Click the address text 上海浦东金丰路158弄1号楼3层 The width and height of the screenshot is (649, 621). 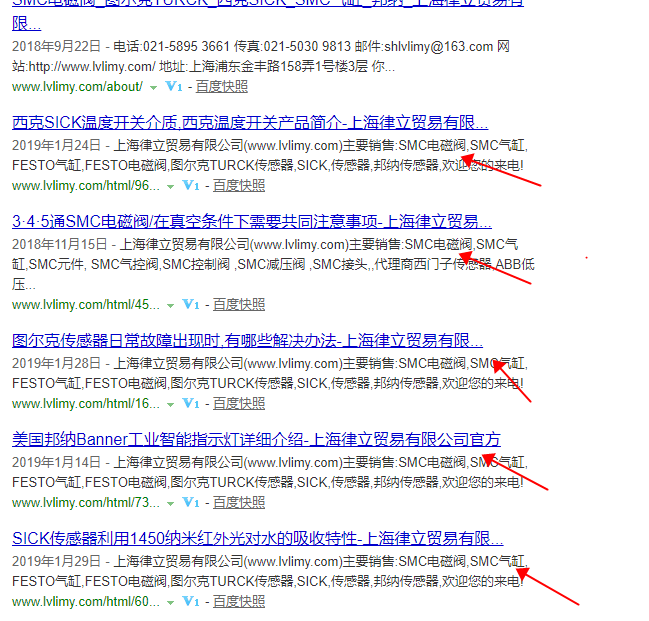(279, 67)
